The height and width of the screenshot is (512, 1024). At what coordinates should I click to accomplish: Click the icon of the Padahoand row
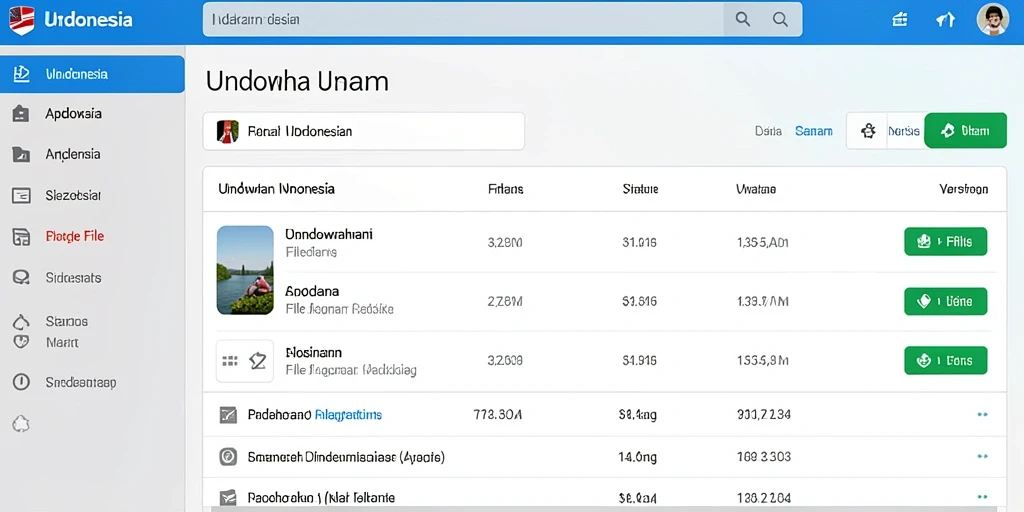tap(228, 415)
